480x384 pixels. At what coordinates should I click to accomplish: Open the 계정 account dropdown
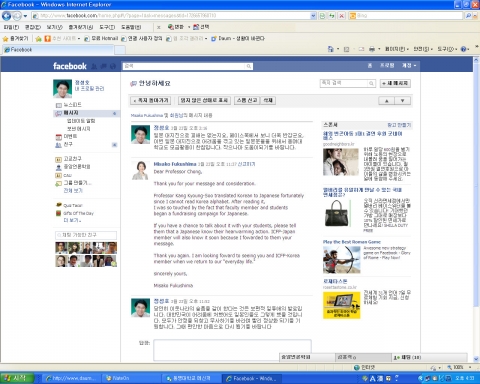[x=409, y=66]
